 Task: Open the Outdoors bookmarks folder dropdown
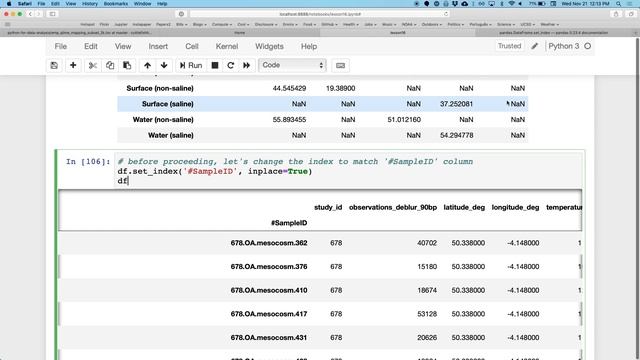(431, 24)
